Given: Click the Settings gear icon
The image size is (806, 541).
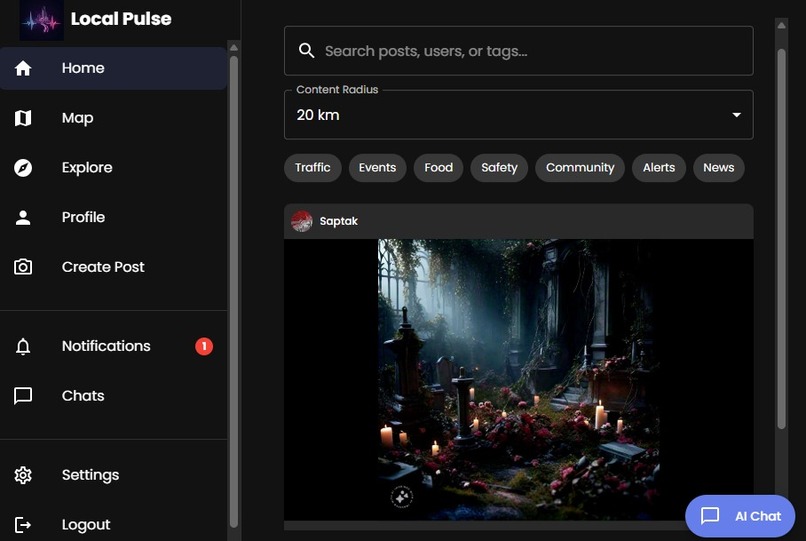Looking at the screenshot, I should [x=23, y=475].
